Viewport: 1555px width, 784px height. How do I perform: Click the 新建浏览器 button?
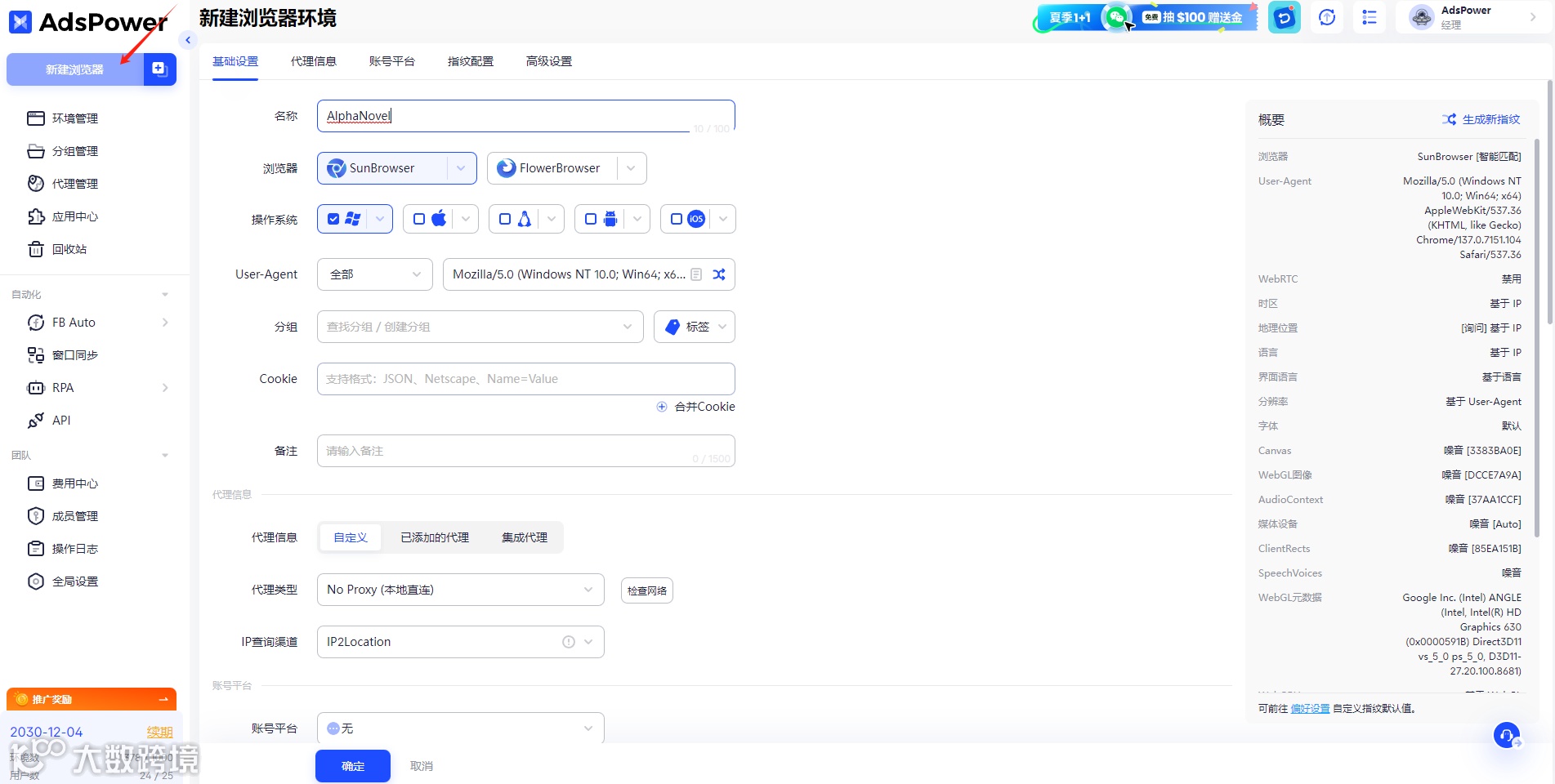(x=75, y=69)
